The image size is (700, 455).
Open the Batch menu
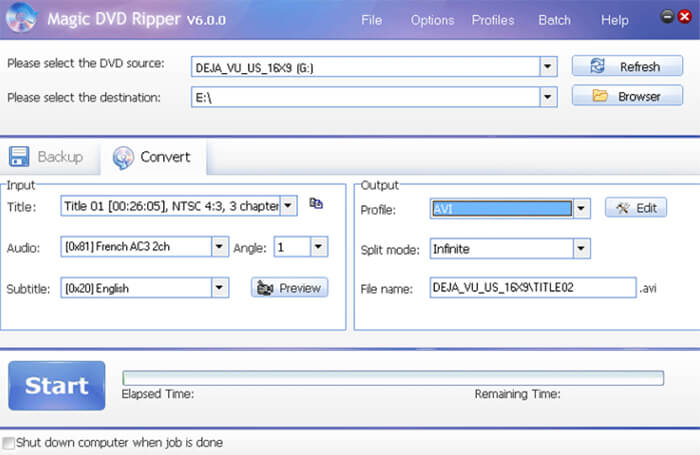tap(554, 20)
